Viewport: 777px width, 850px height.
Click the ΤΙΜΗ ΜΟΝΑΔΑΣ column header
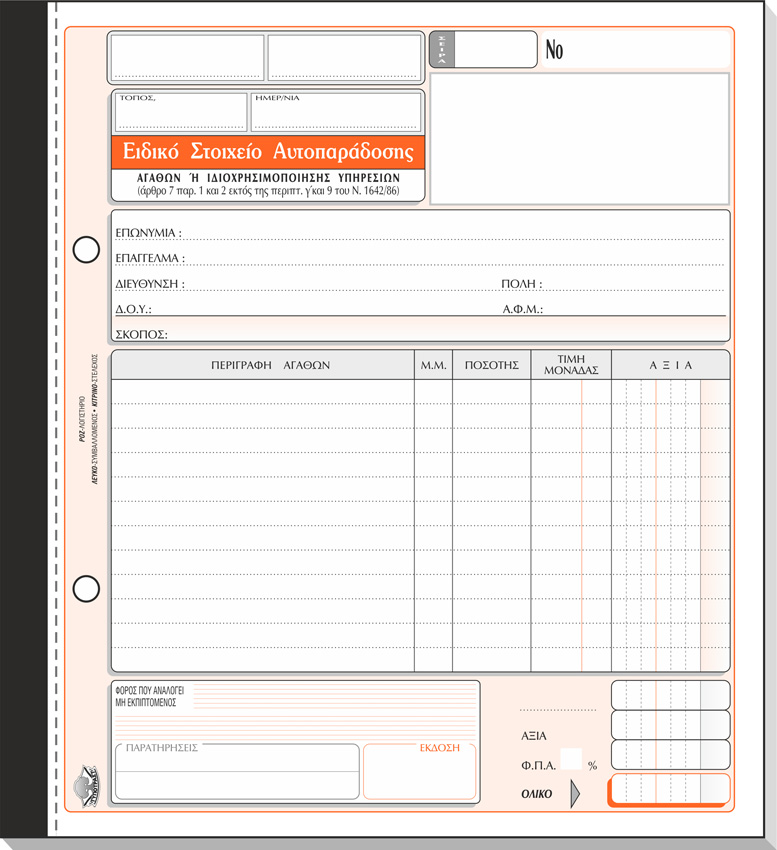click(571, 366)
